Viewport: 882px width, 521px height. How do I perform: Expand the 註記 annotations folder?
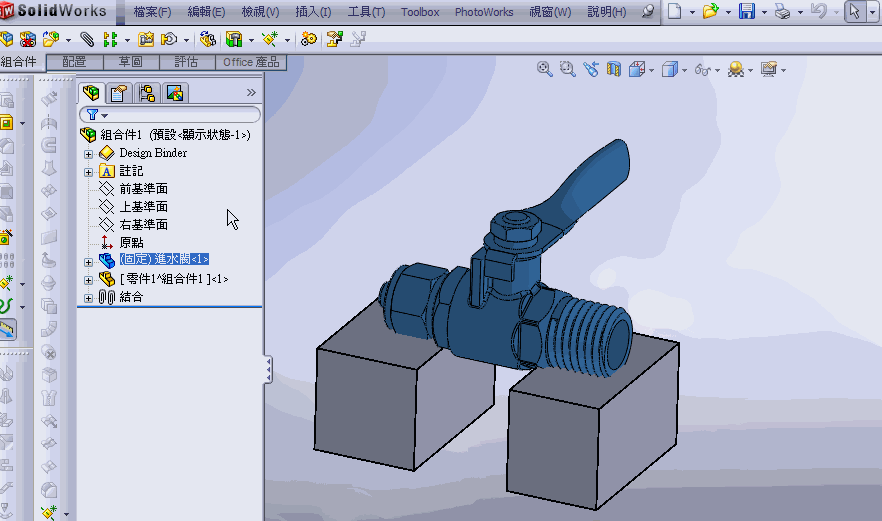point(88,172)
